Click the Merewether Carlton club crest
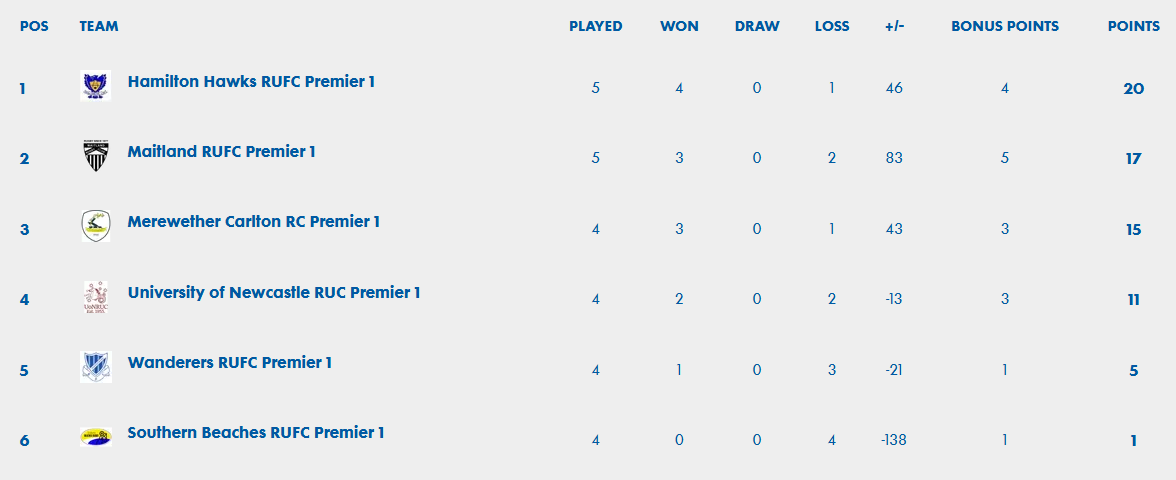Viewport: 1176px width, 480px height. tap(96, 226)
